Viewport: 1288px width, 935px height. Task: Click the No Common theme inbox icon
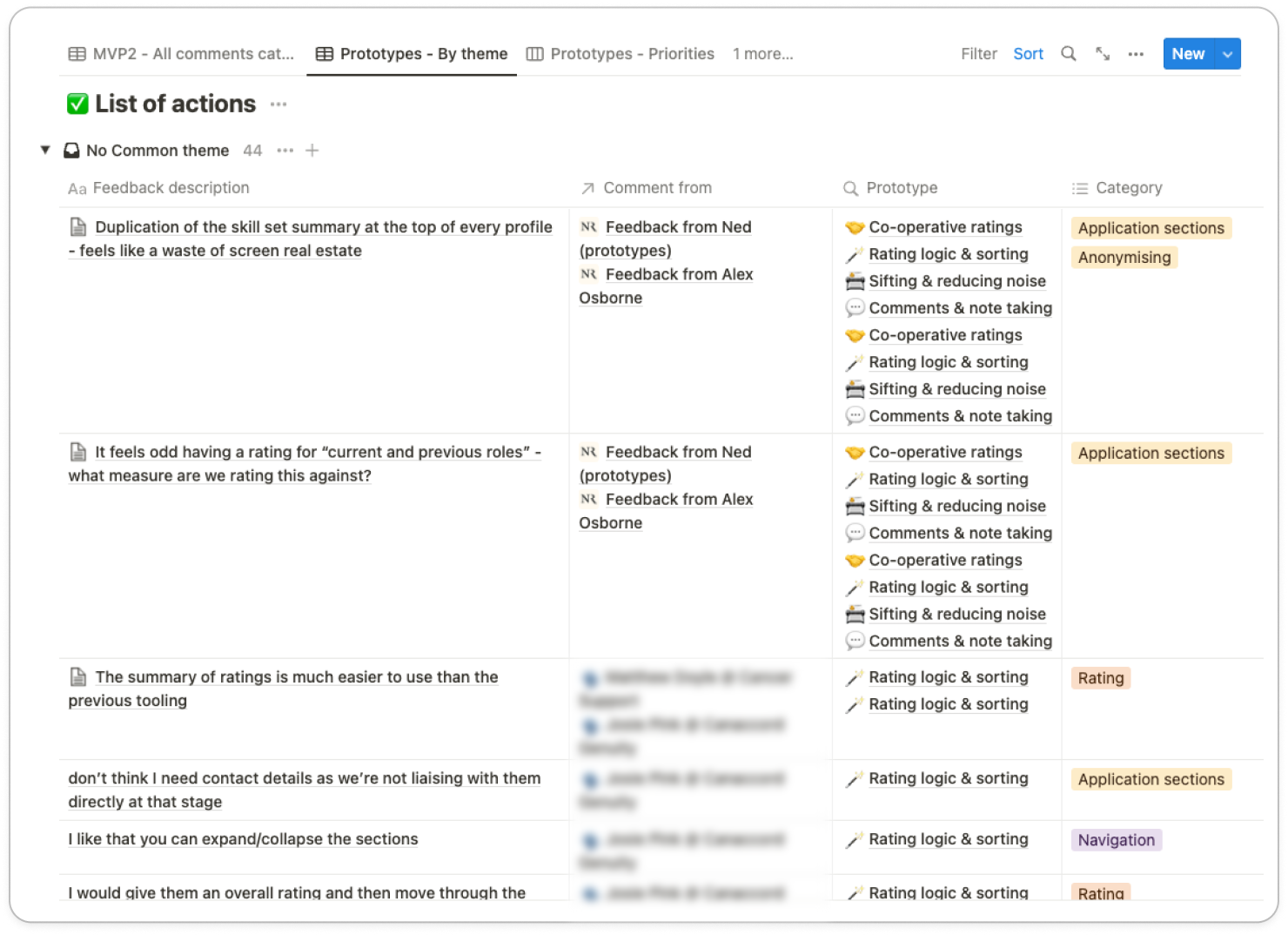tap(72, 151)
